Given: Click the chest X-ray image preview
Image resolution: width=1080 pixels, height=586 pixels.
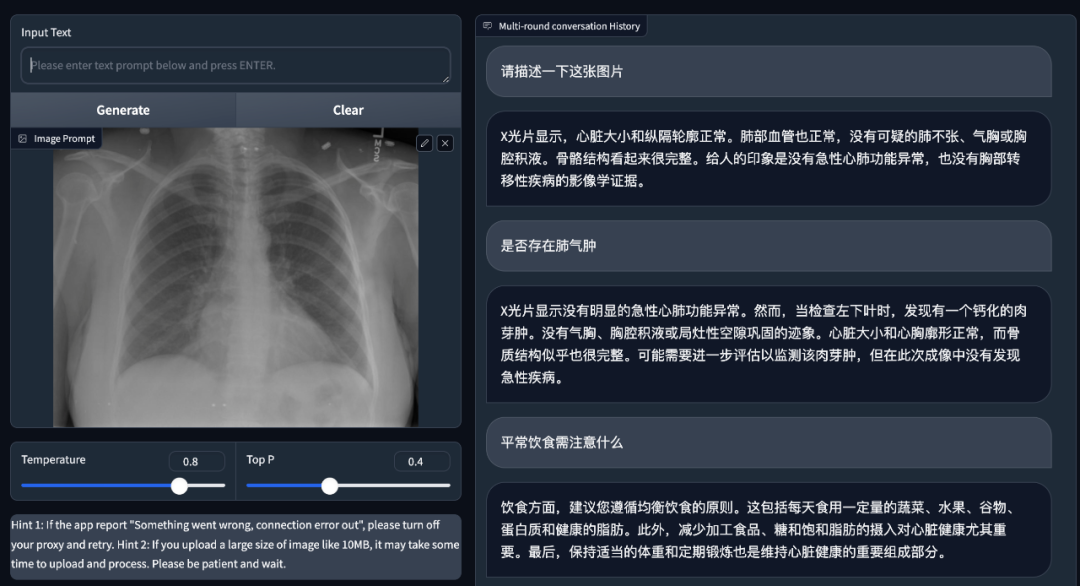Looking at the screenshot, I should click(236, 277).
